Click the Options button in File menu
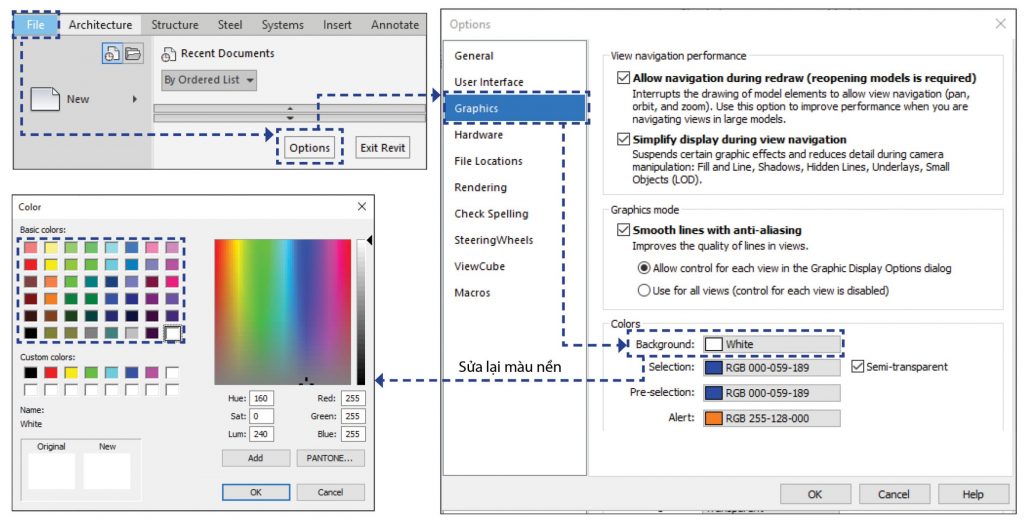Viewport: 1024px width, 525px height. (x=309, y=148)
